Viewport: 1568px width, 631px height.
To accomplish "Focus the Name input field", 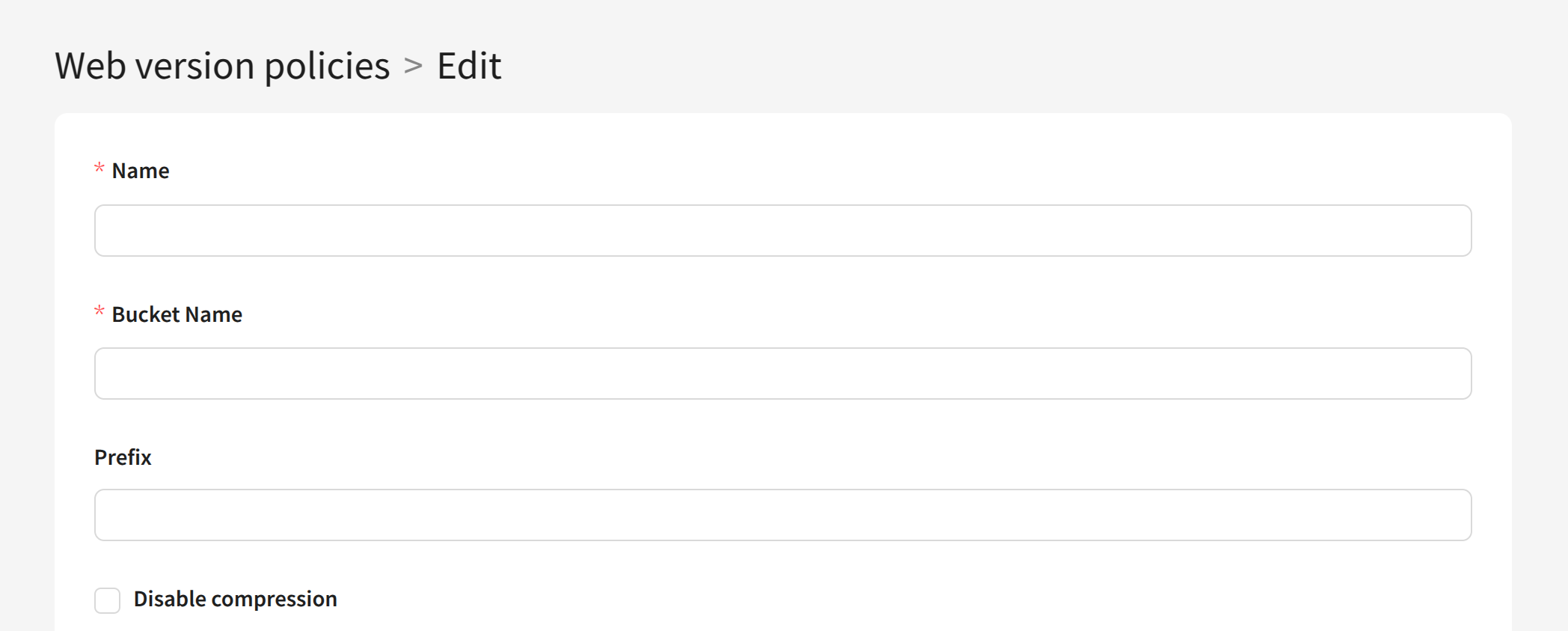I will click(x=783, y=231).
